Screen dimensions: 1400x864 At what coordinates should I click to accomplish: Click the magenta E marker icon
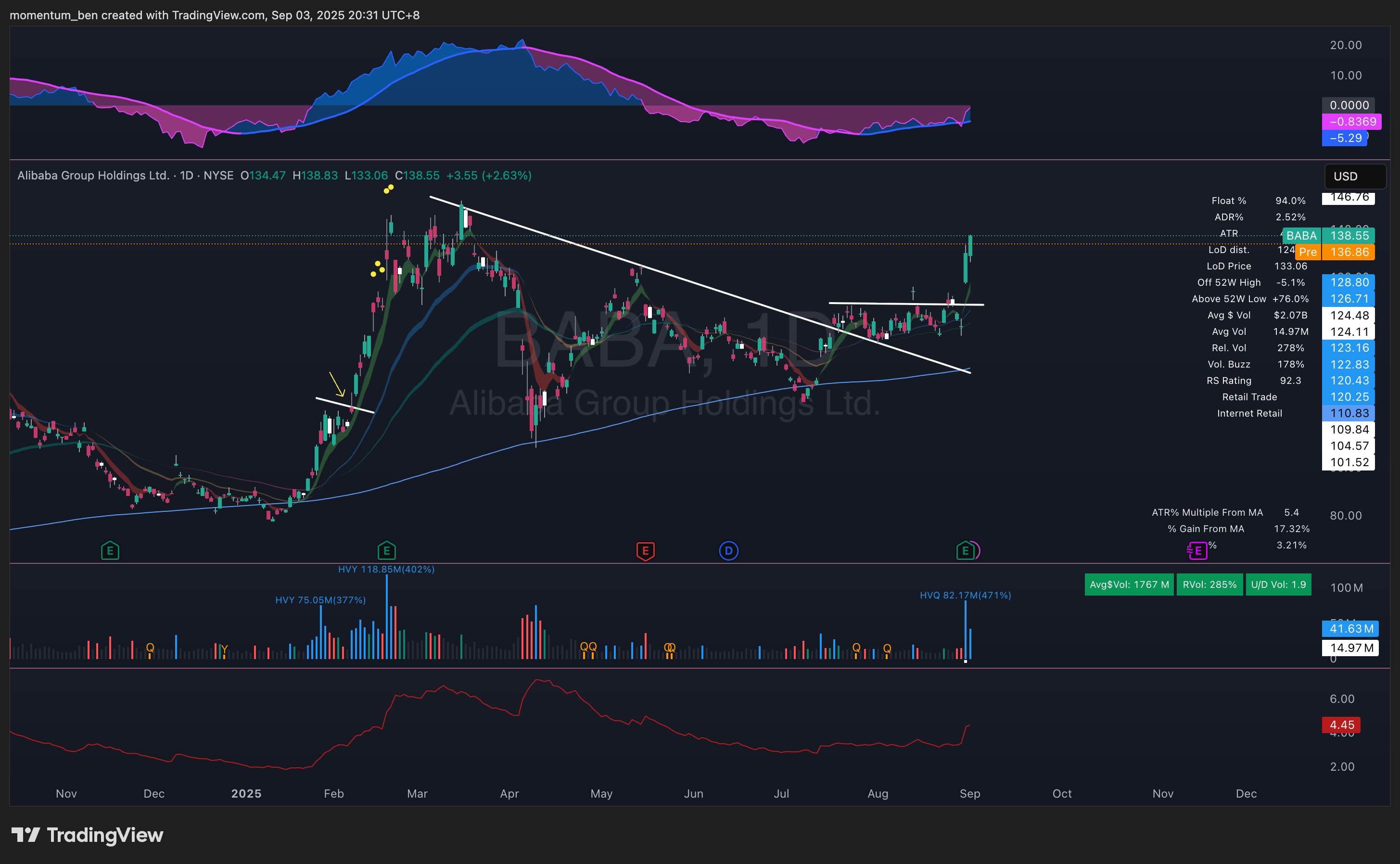click(1198, 551)
